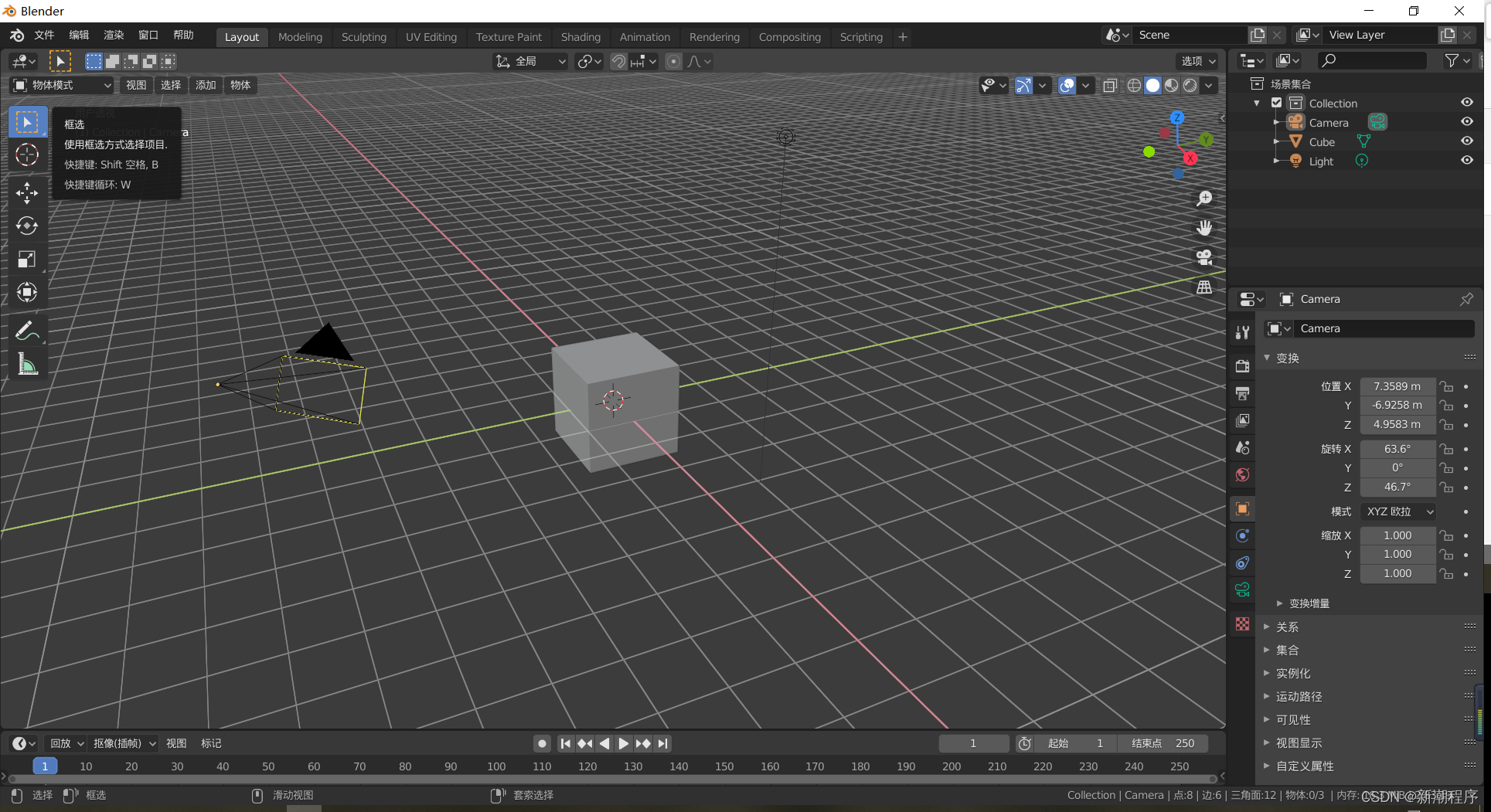Click the viewport zoom magnifier icon
The height and width of the screenshot is (812, 1491).
point(1204,199)
